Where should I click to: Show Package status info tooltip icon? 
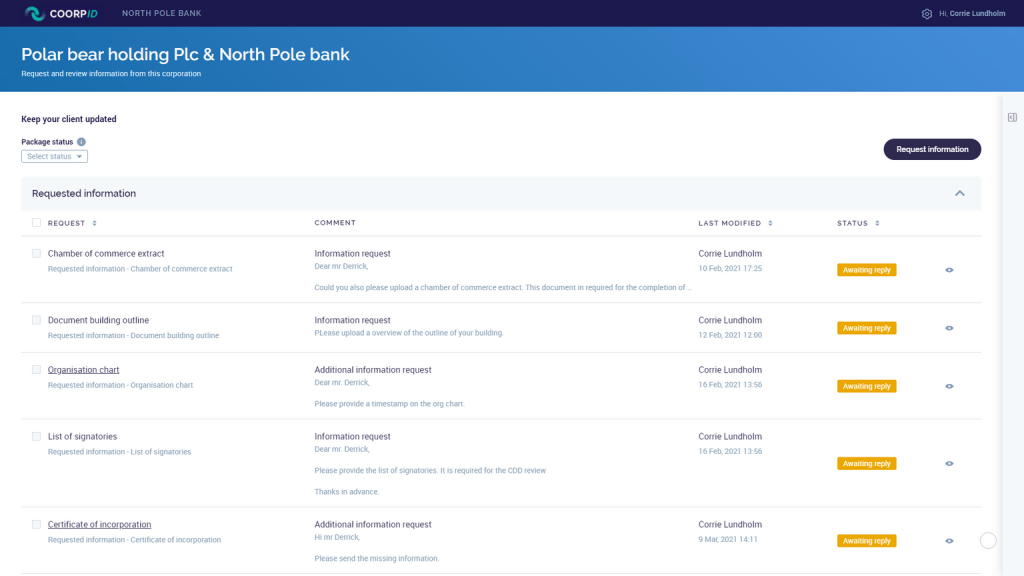81,142
